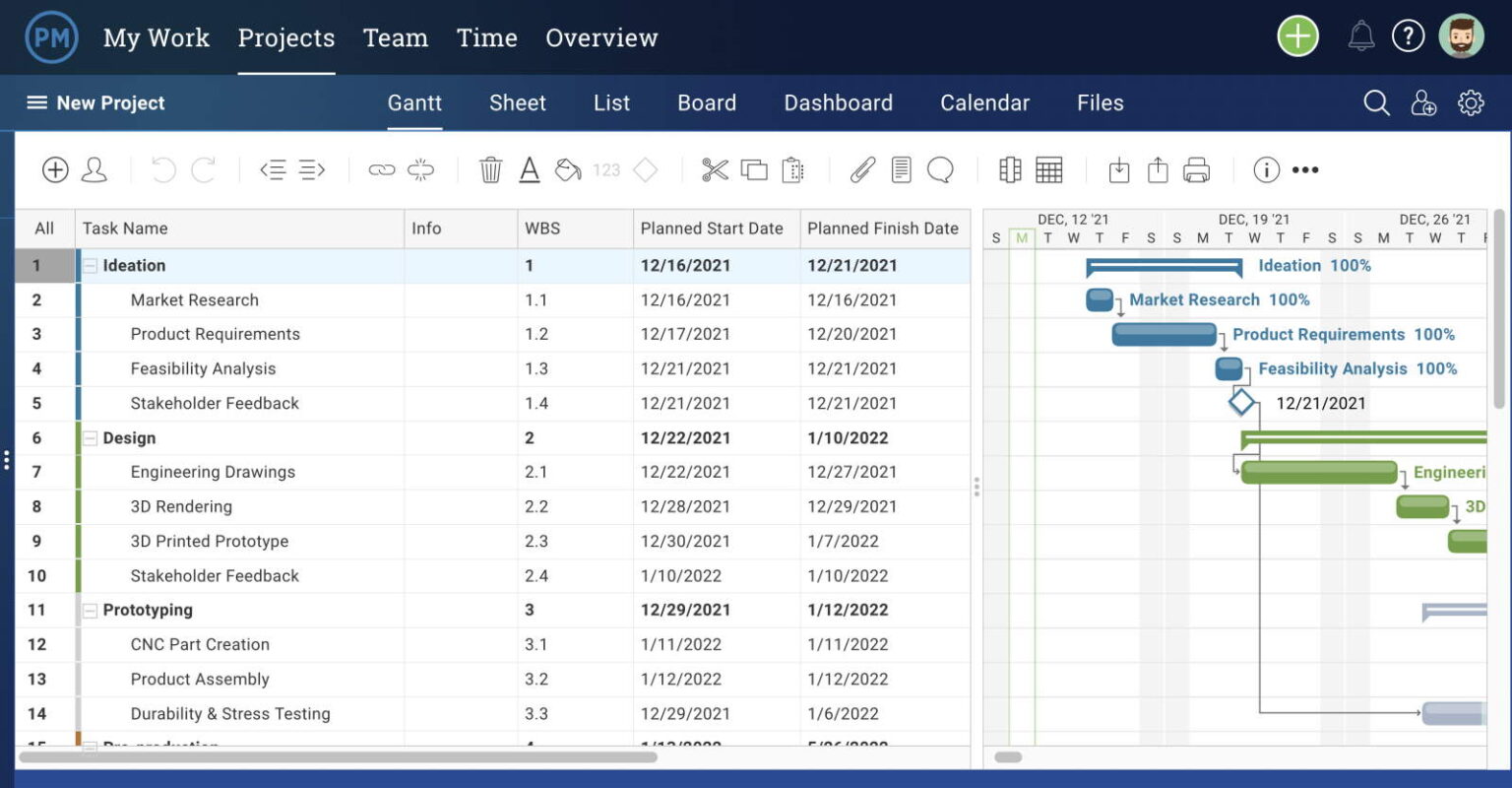The width and height of the screenshot is (1512, 788).
Task: Collapse the Design task group
Action: pos(91,438)
